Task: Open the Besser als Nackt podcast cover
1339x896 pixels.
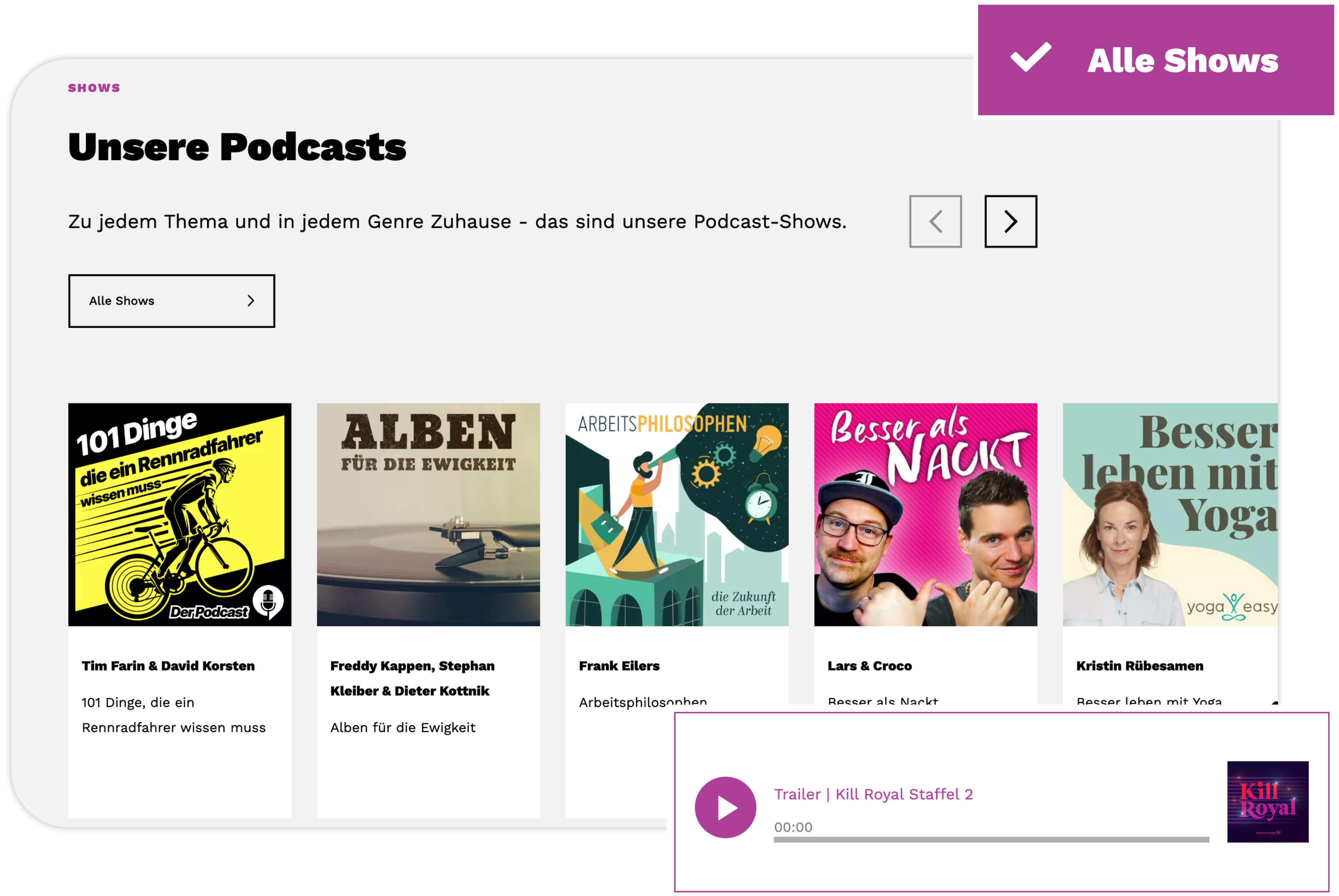Action: pos(926,515)
